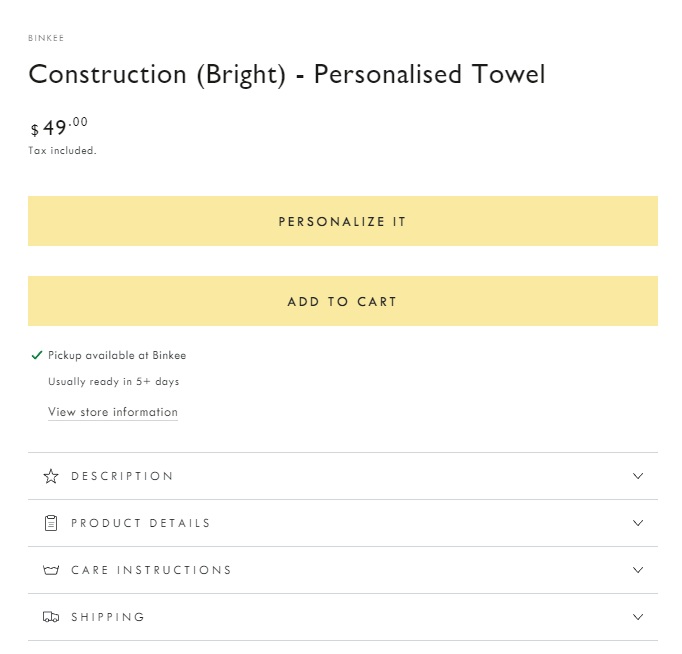Open the Shipping accordion row
Viewport: 682px width, 654px height.
[343, 617]
